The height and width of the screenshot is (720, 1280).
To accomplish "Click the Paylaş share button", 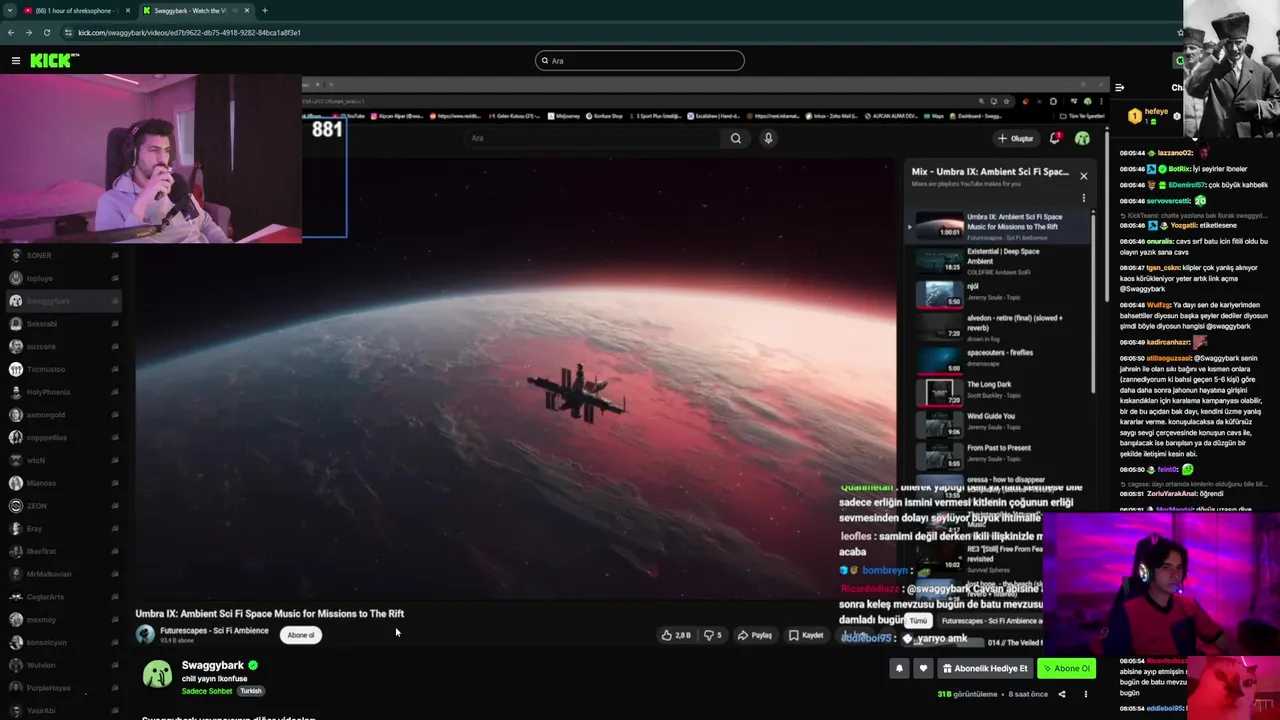I will click(755, 635).
